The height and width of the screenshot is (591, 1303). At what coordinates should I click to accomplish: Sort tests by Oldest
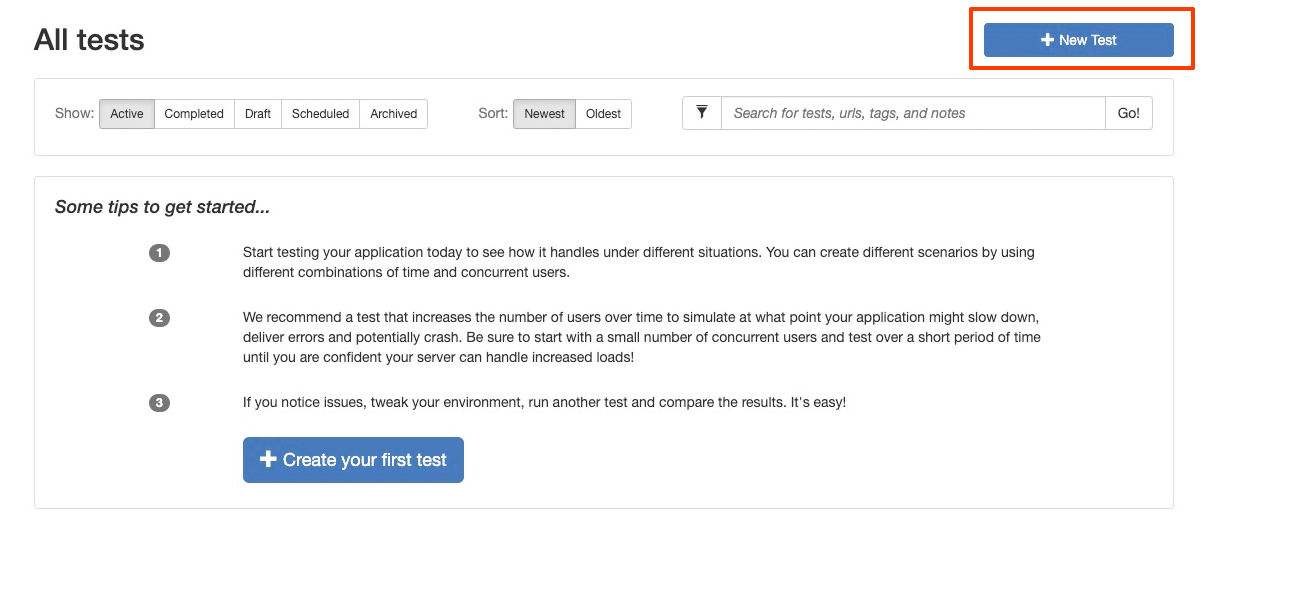coord(603,114)
